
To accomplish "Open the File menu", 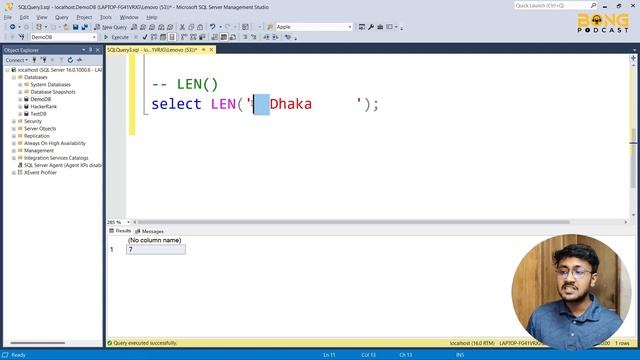I will (x=8, y=17).
